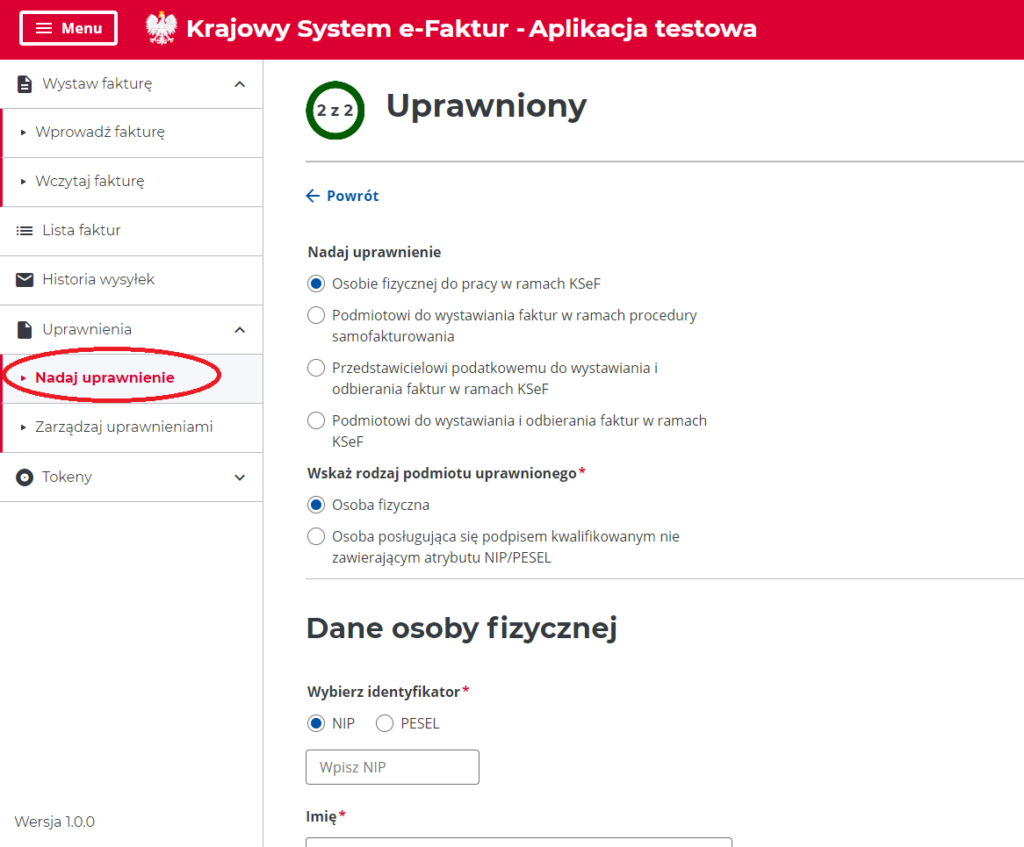Select qualified signature without NIP/PESEL option
The width and height of the screenshot is (1024, 847).
coord(316,536)
